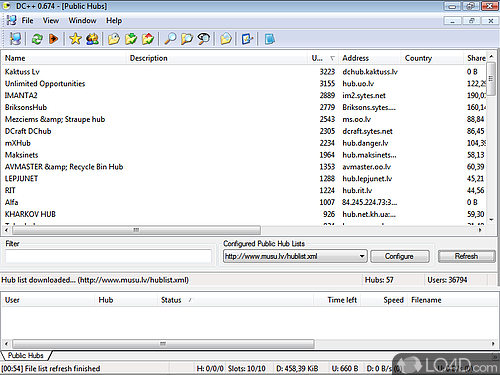Click the Follow last redirect arrow icon
Viewport: 500px width, 375px height.
click(53, 39)
